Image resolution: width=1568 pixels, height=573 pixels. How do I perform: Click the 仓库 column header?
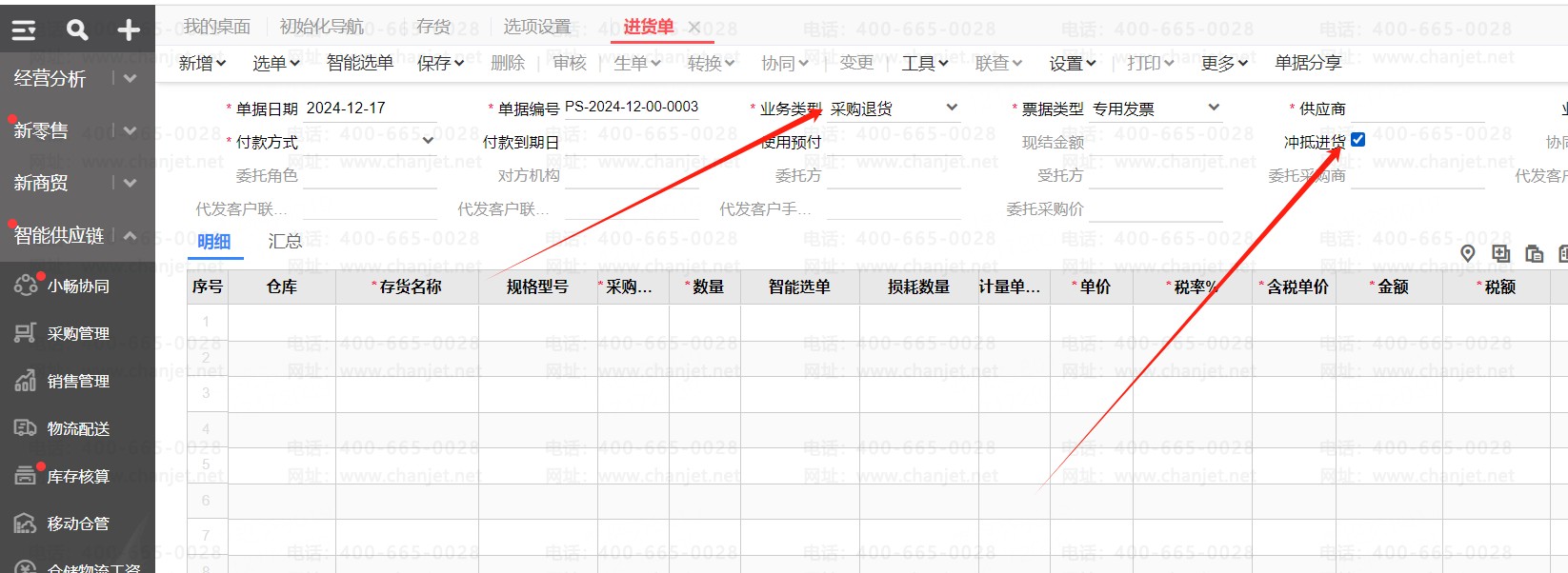[x=281, y=286]
